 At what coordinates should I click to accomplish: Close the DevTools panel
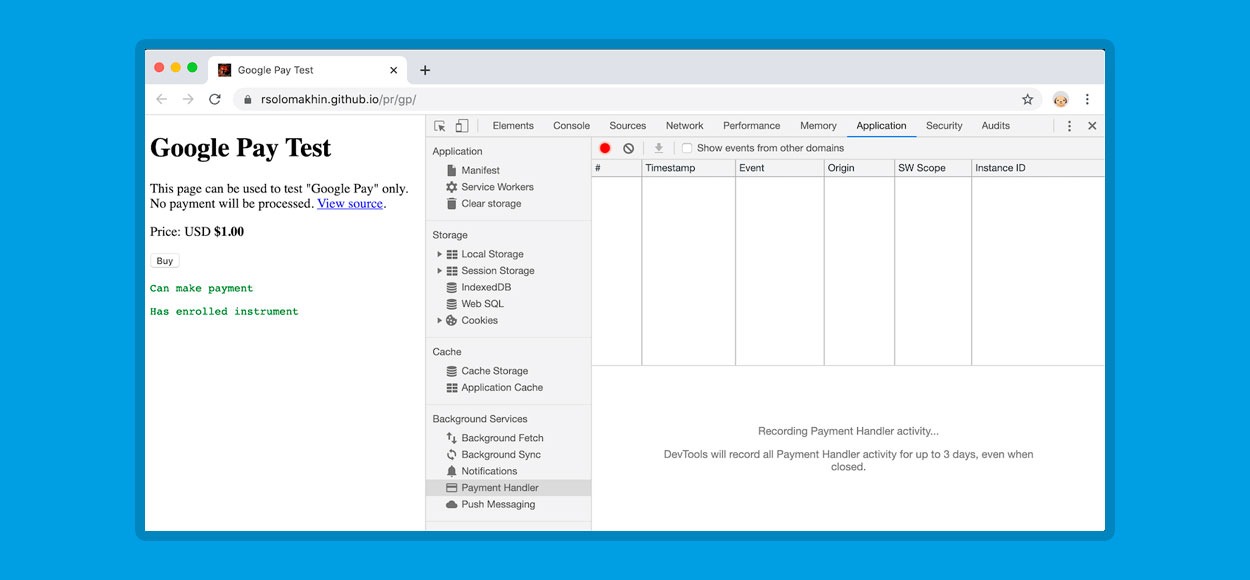click(1092, 126)
